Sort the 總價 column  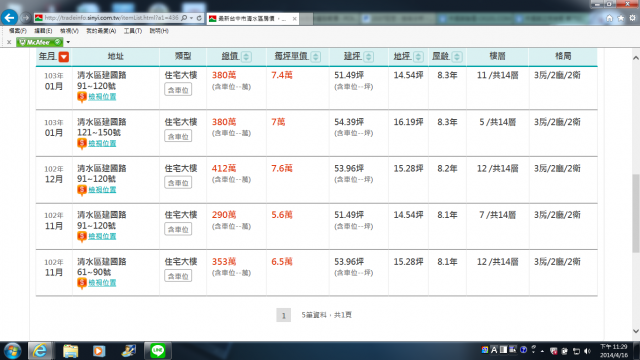(246, 57)
